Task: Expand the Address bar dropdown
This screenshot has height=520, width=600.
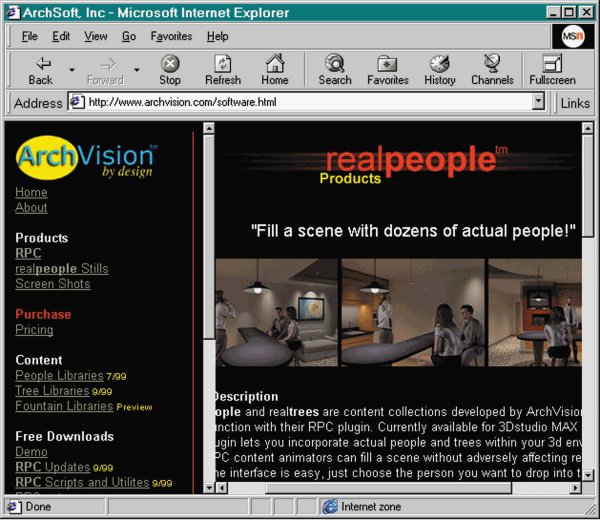Action: click(538, 102)
